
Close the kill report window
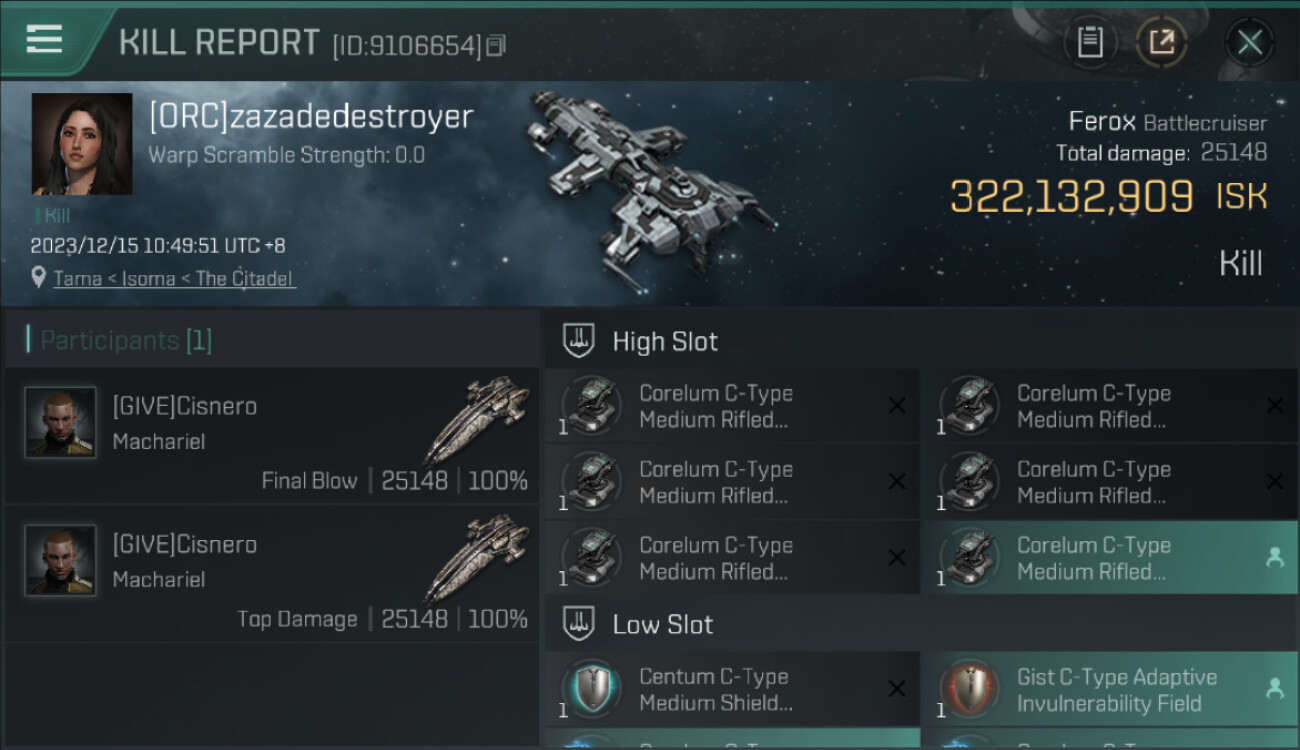click(x=1249, y=43)
